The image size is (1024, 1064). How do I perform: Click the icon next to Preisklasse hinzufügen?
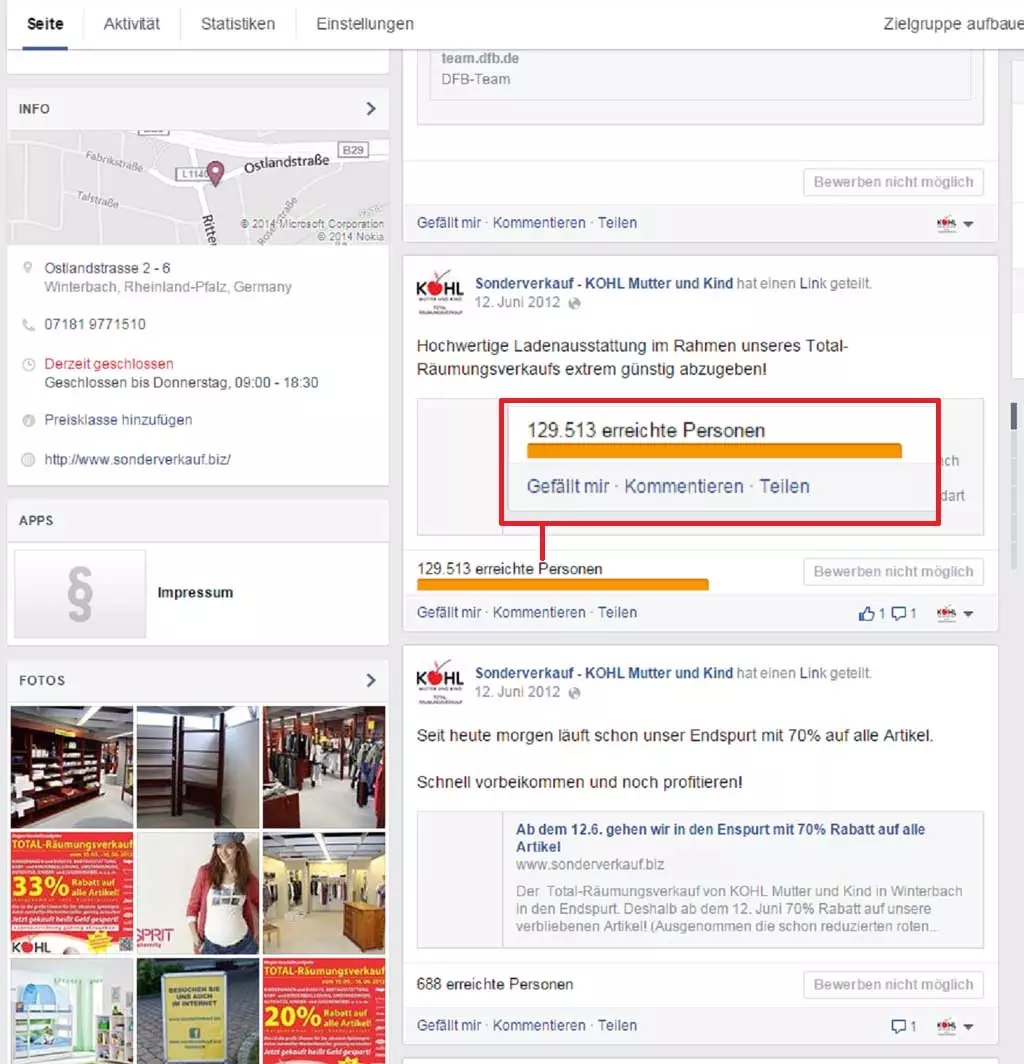click(x=29, y=421)
